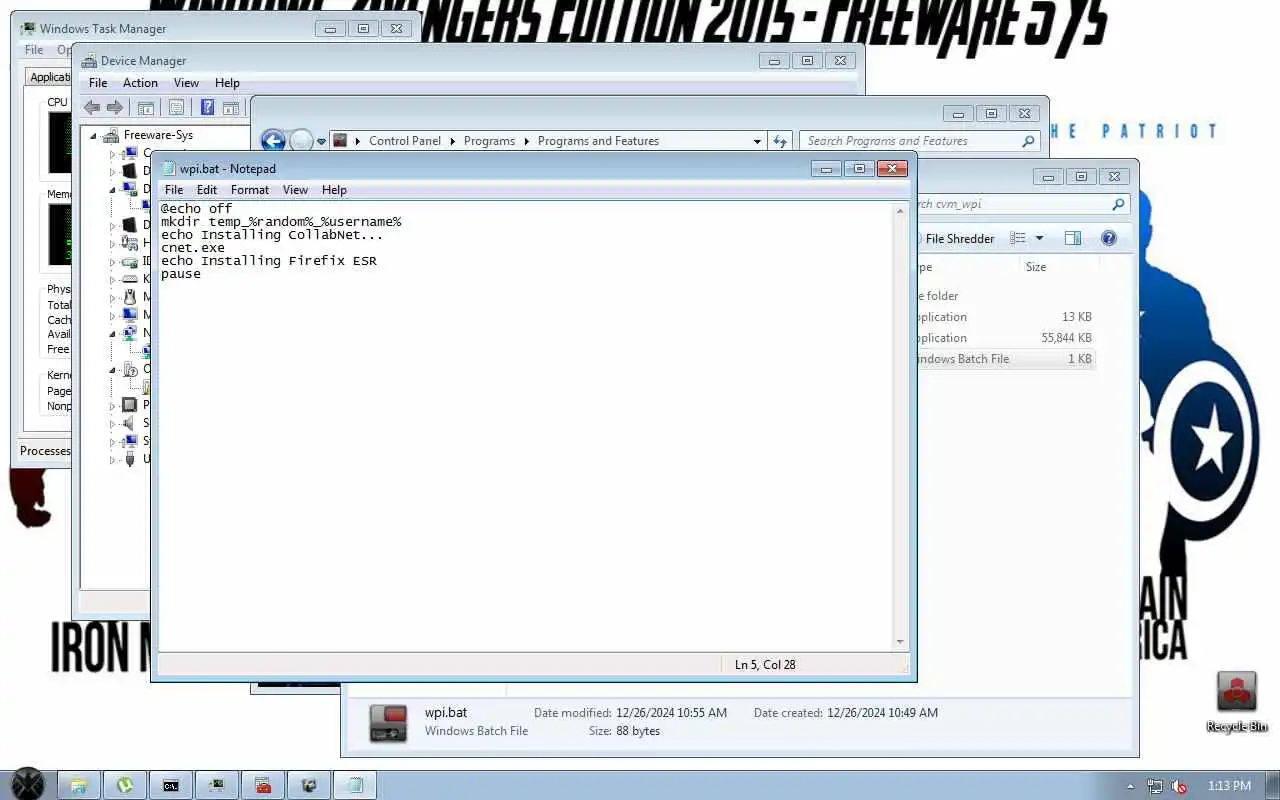Click the Control Panel breadcrumb segment

pos(405,141)
